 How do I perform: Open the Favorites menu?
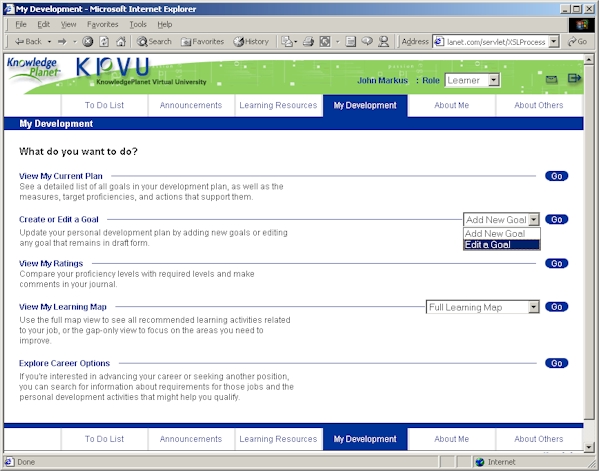point(103,24)
